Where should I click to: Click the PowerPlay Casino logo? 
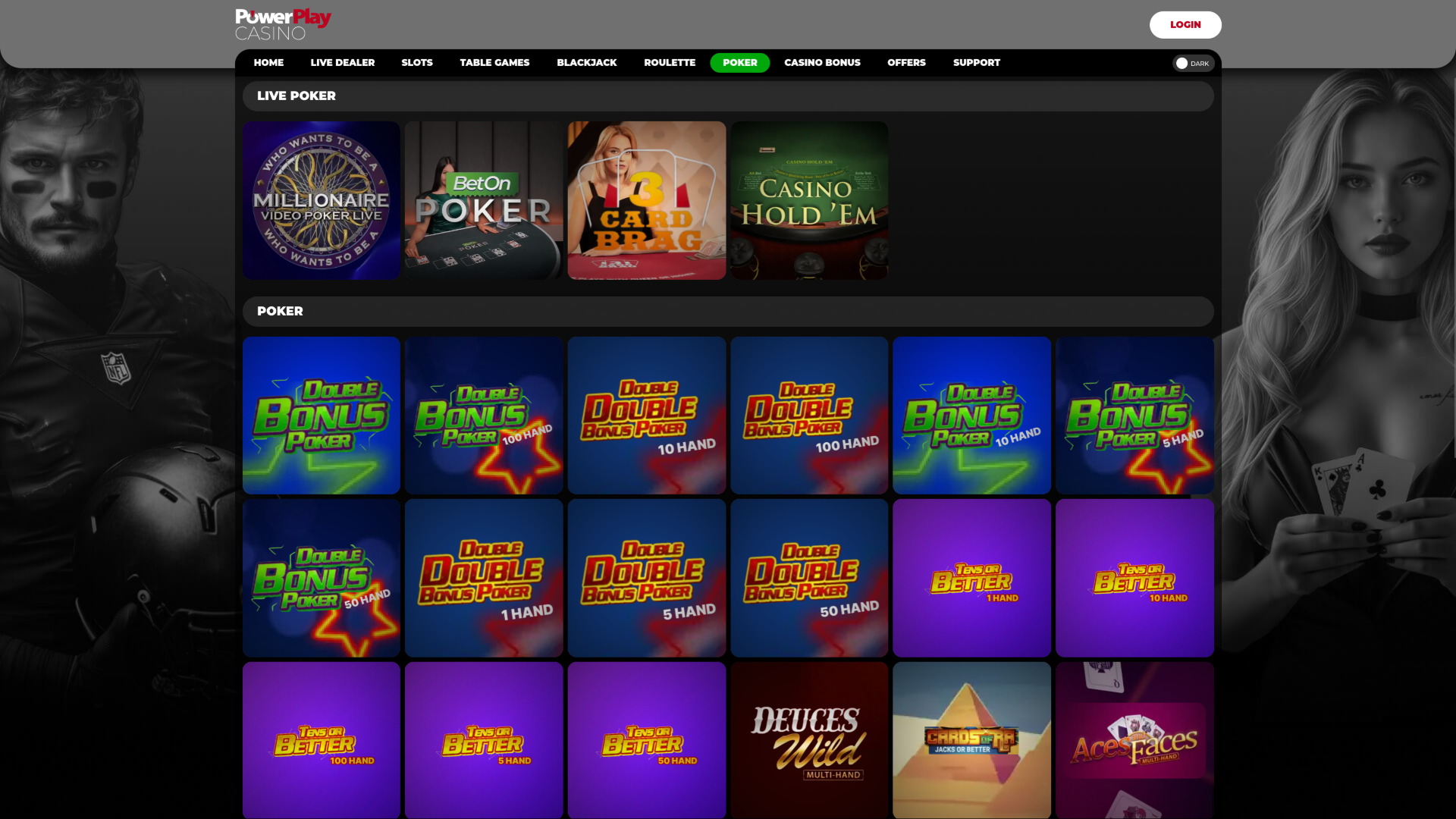point(284,23)
